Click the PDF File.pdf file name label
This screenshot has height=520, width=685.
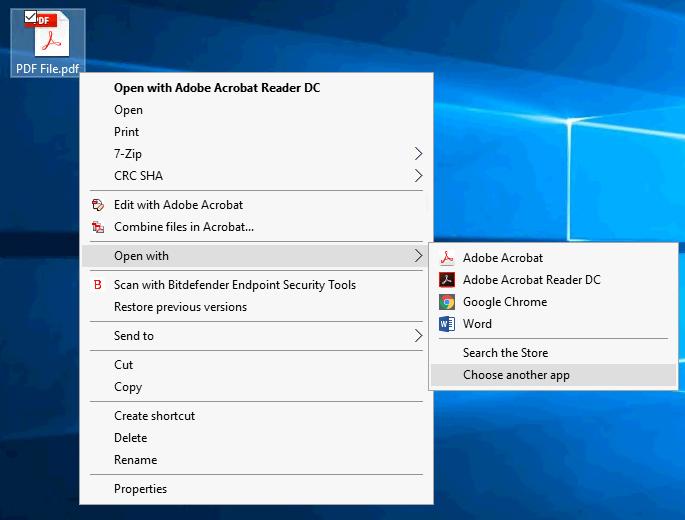[x=48, y=69]
